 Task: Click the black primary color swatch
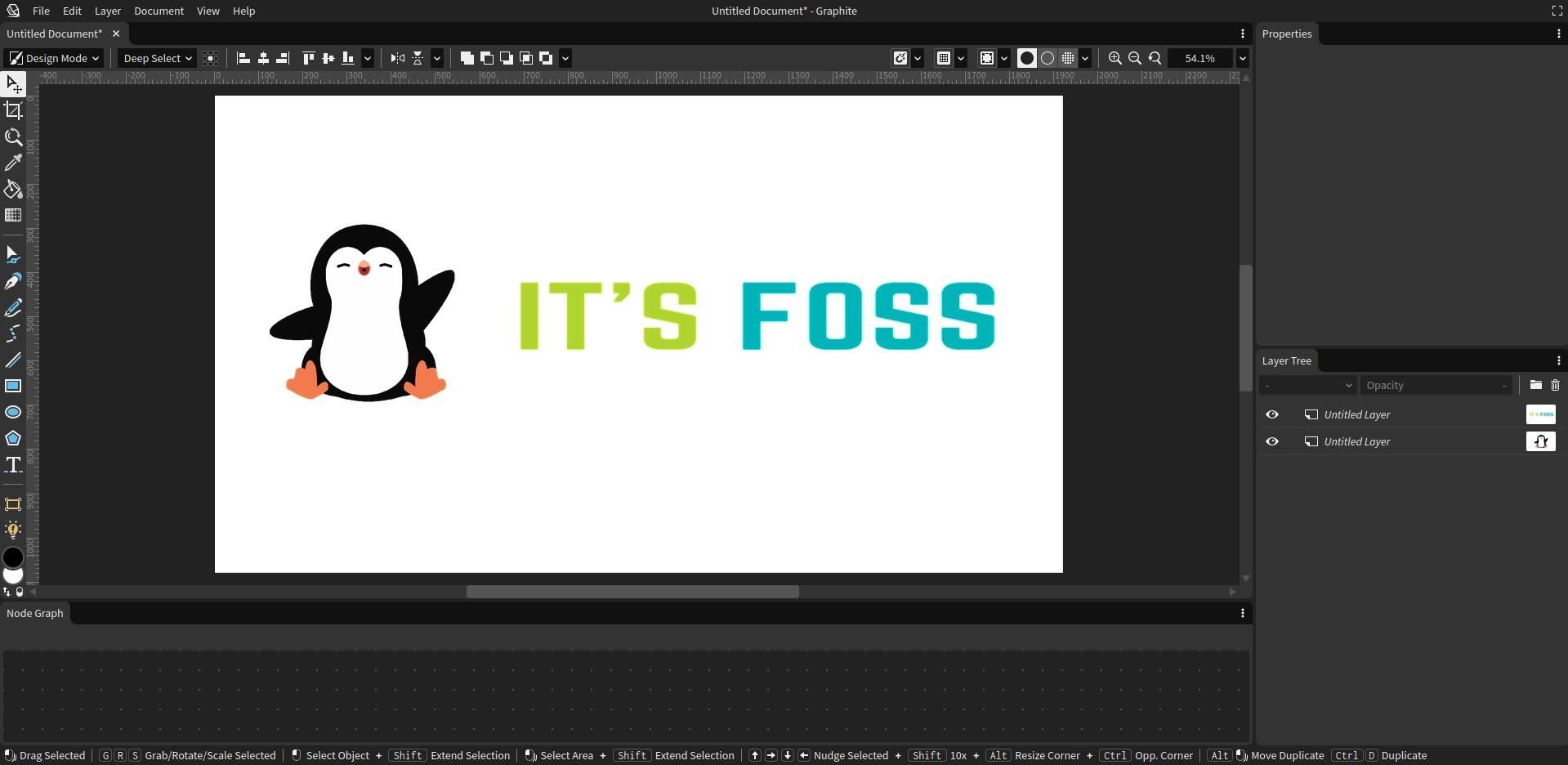(x=13, y=557)
